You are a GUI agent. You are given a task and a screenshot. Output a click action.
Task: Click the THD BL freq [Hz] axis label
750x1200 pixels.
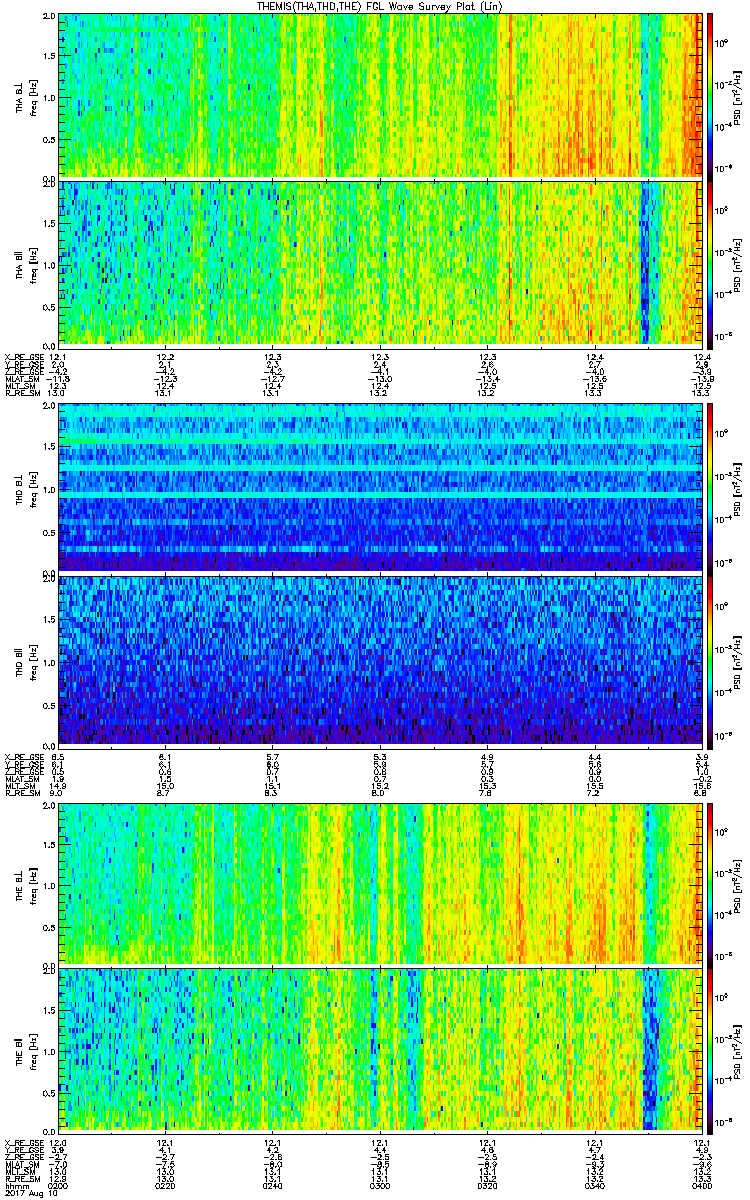33,488
